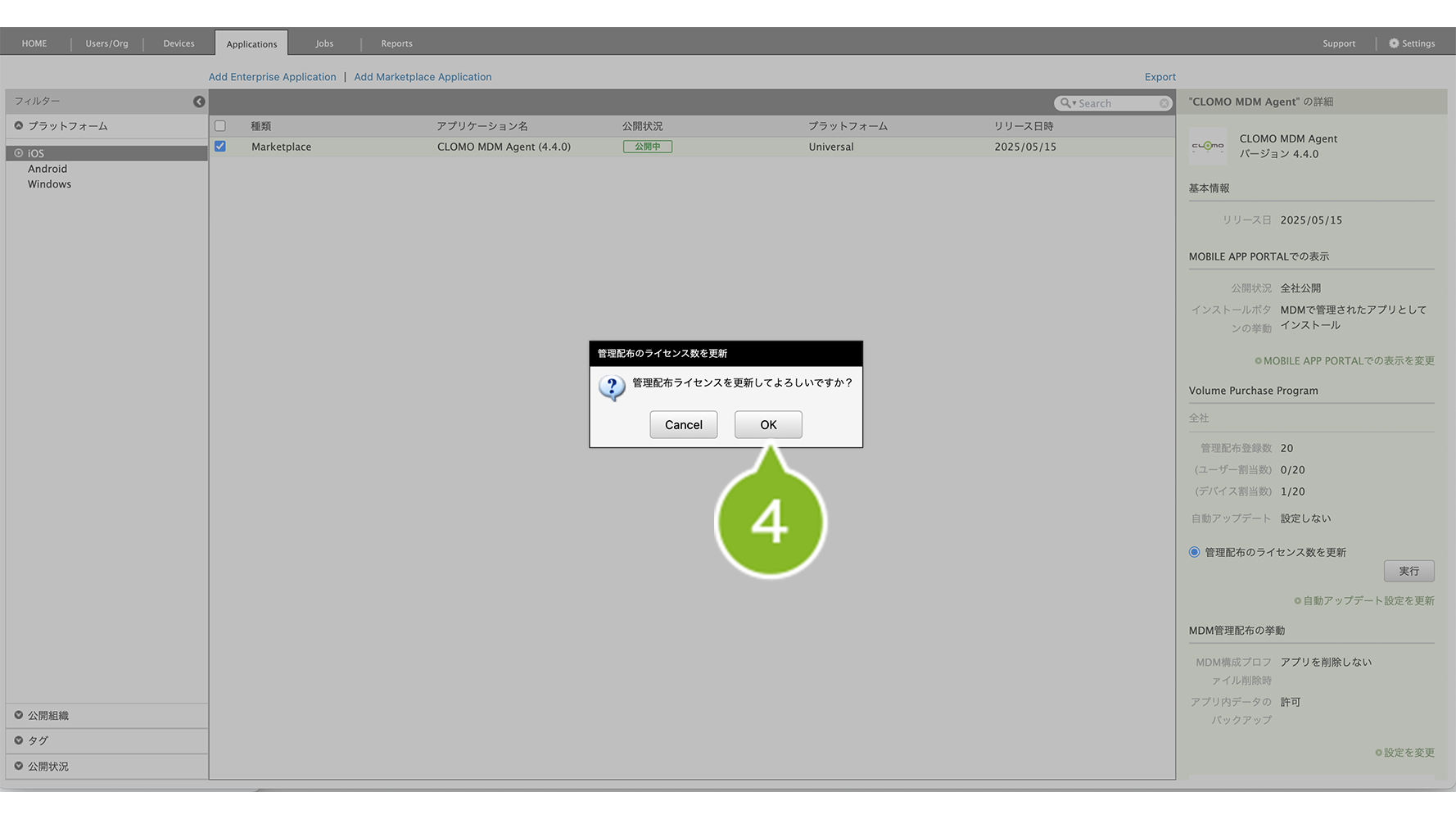The image size is (1456, 819).
Task: Click the search magnifier icon
Action: click(x=1065, y=103)
